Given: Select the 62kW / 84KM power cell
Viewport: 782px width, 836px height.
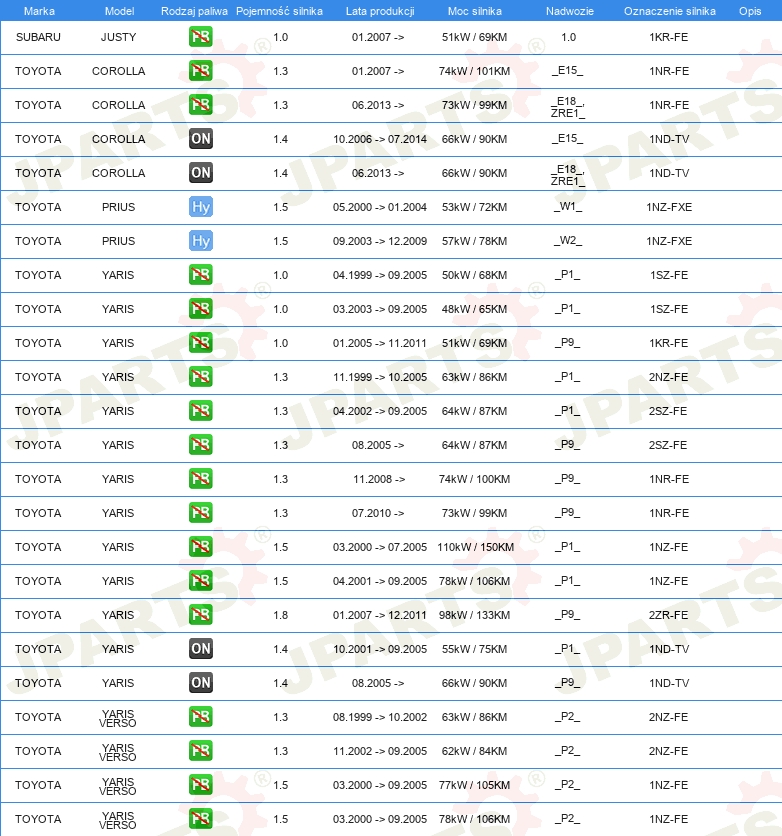Looking at the screenshot, I should point(474,751).
